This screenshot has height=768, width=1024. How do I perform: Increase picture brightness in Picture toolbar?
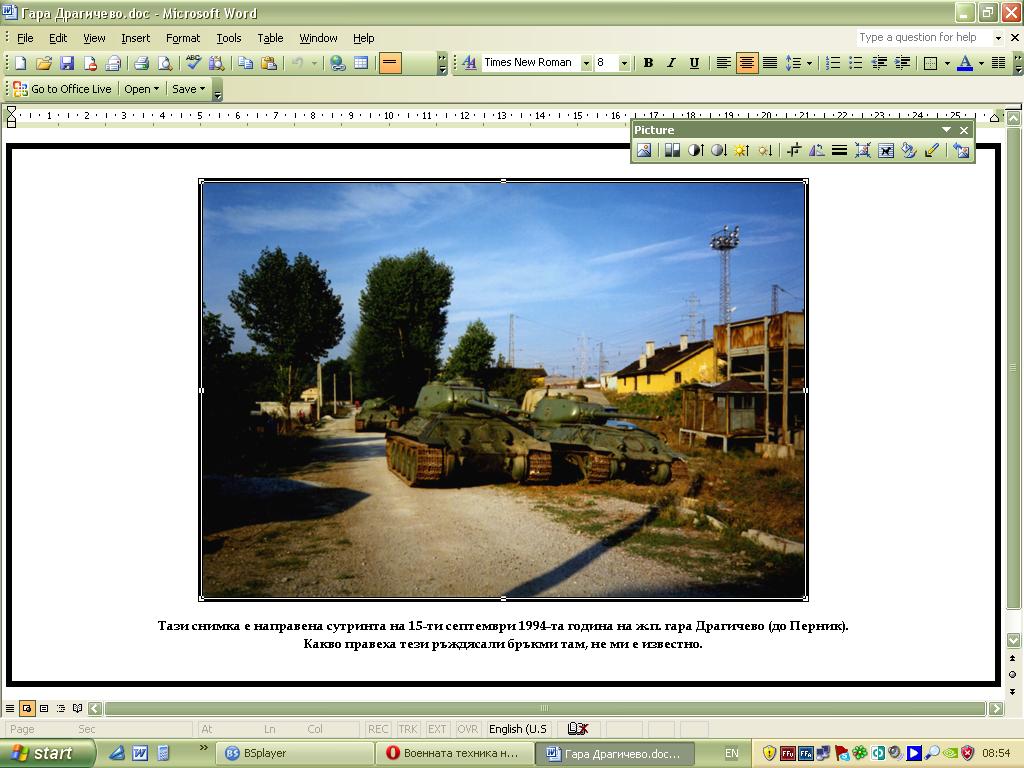pos(741,150)
